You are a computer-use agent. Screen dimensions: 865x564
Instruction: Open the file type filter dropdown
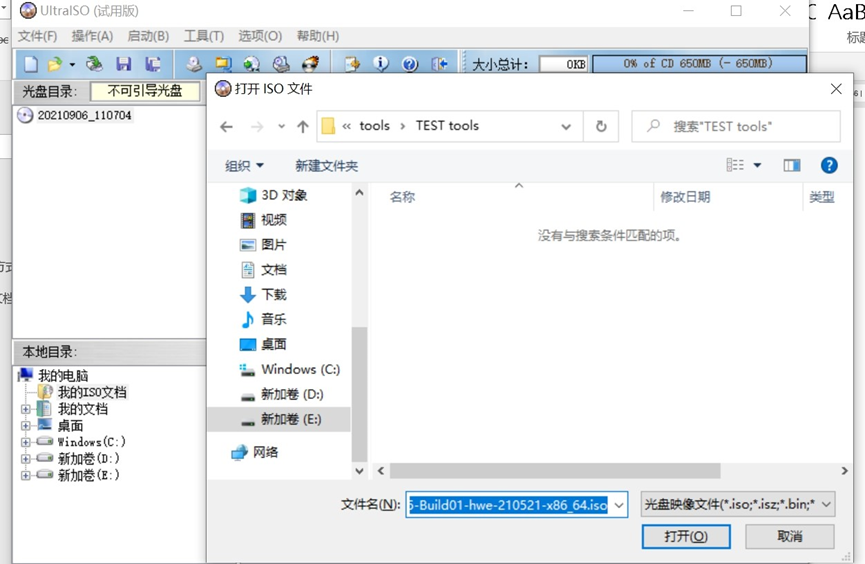click(737, 505)
